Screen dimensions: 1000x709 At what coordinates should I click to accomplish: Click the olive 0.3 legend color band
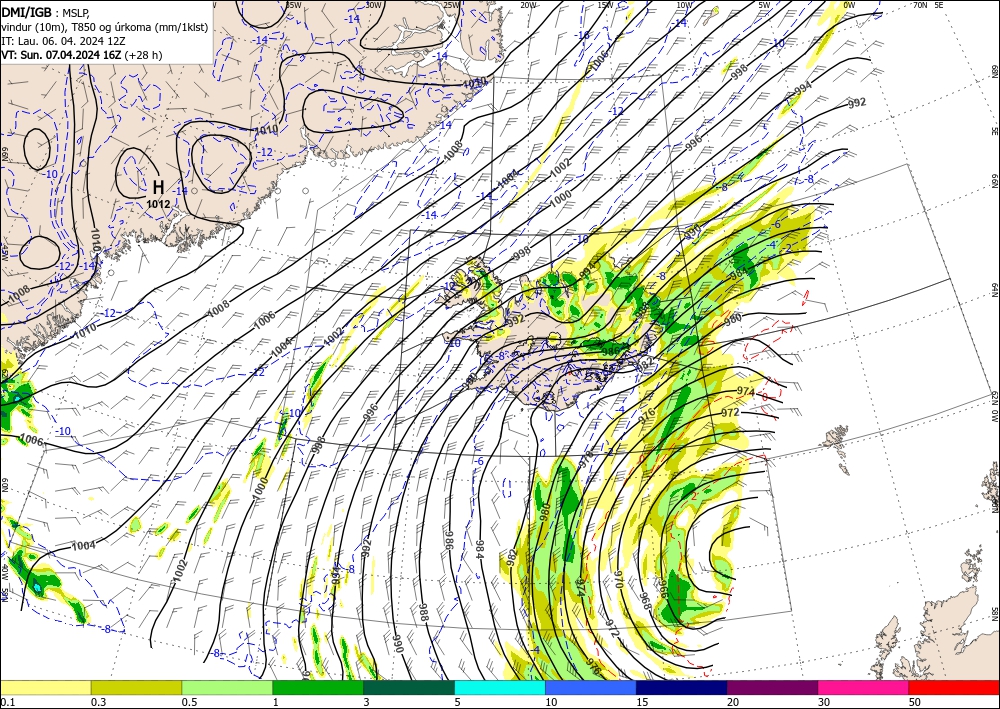(136, 687)
